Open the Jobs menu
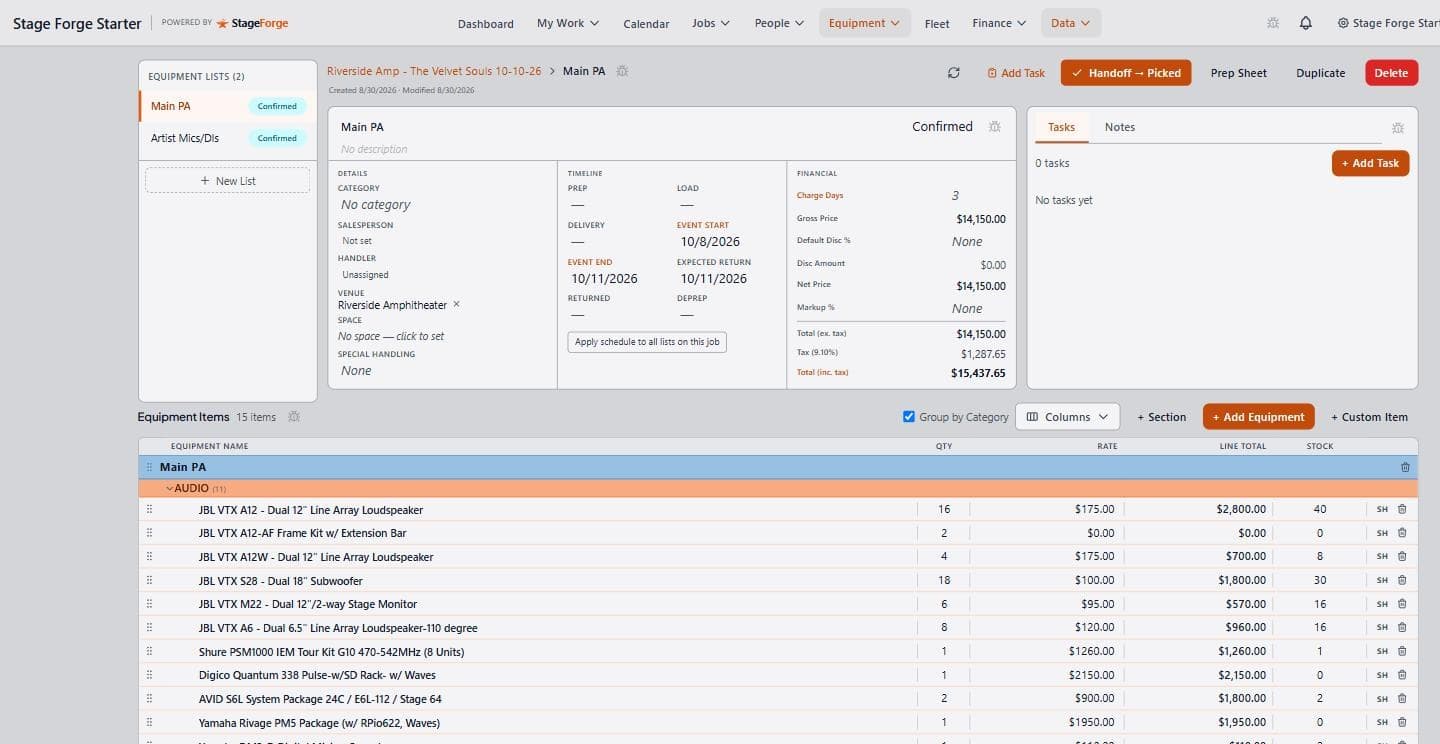The image size is (1440, 744). (x=711, y=23)
